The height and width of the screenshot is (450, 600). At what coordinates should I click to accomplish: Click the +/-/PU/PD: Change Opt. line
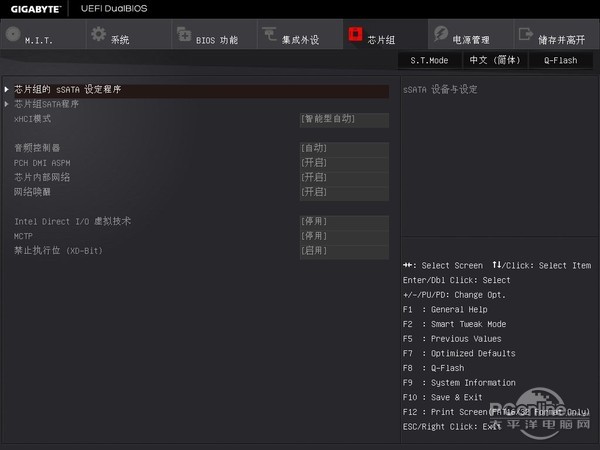[454, 295]
